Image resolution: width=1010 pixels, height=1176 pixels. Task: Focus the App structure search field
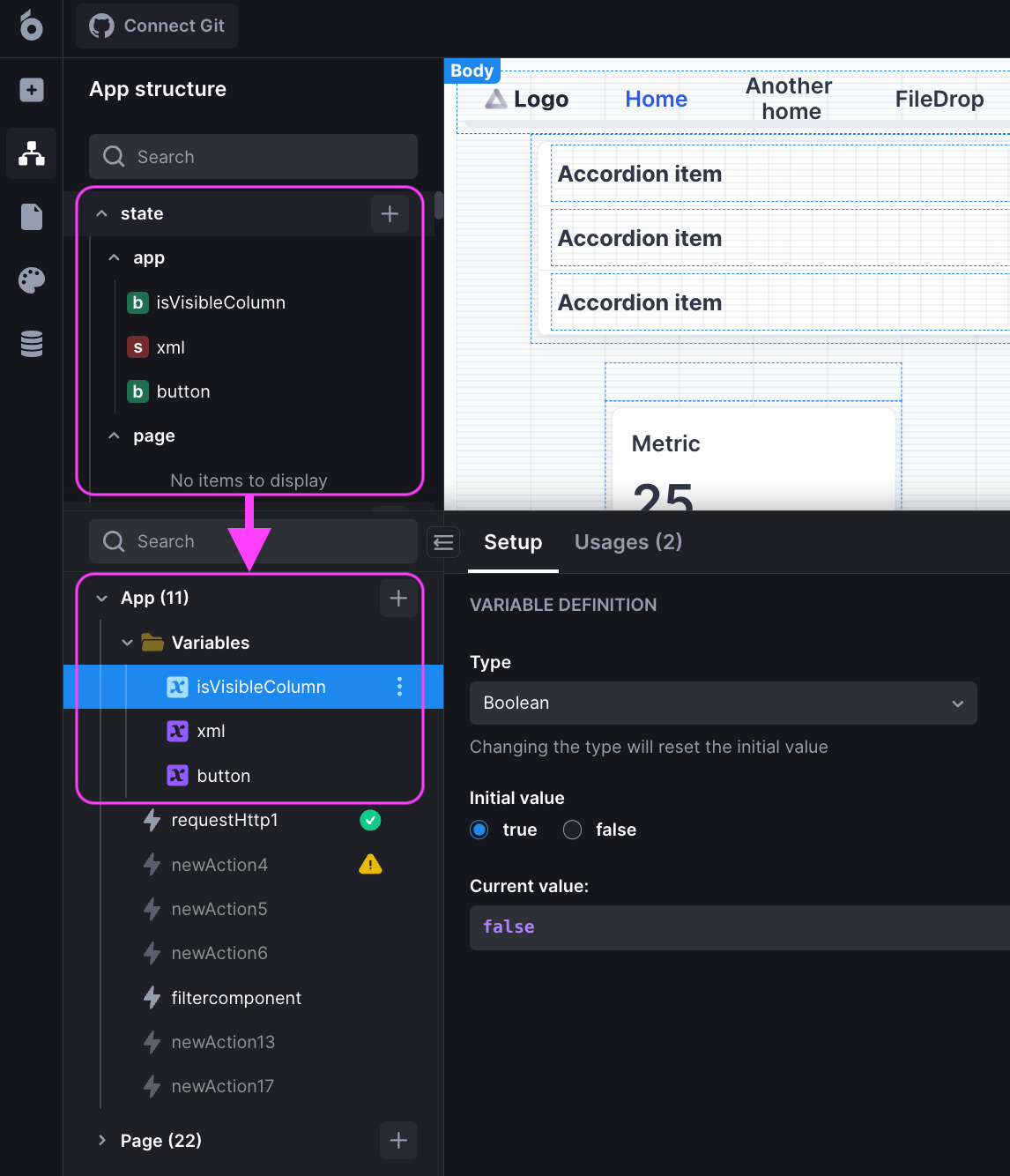tap(253, 157)
